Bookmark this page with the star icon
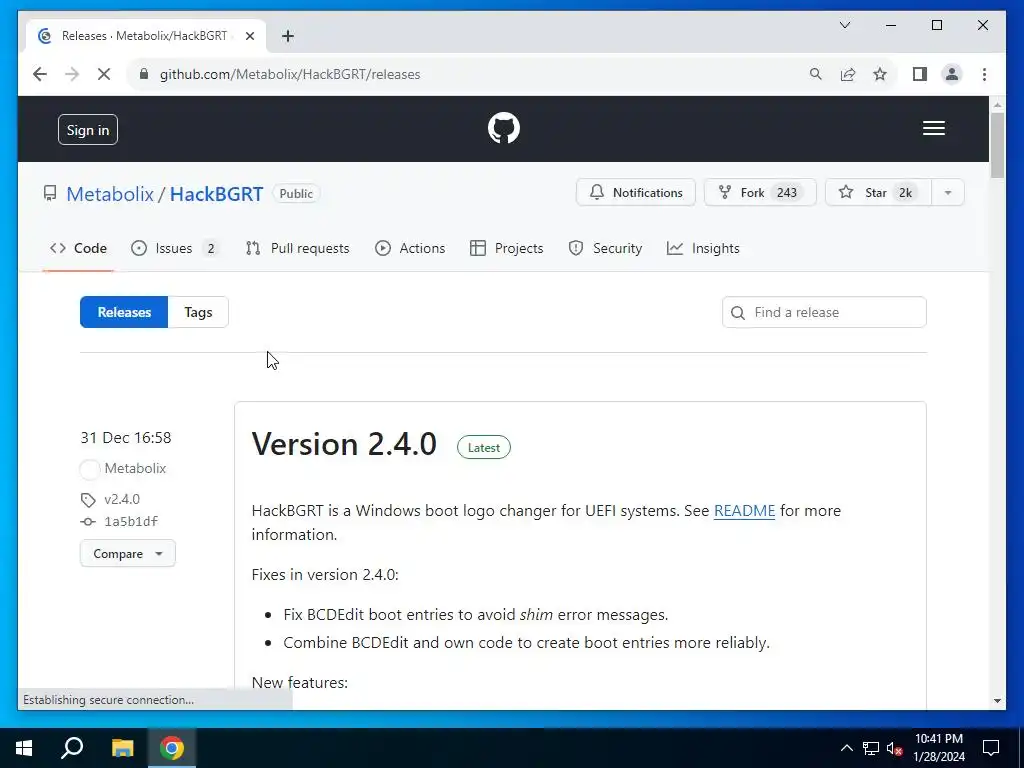1024x768 pixels. [x=880, y=74]
